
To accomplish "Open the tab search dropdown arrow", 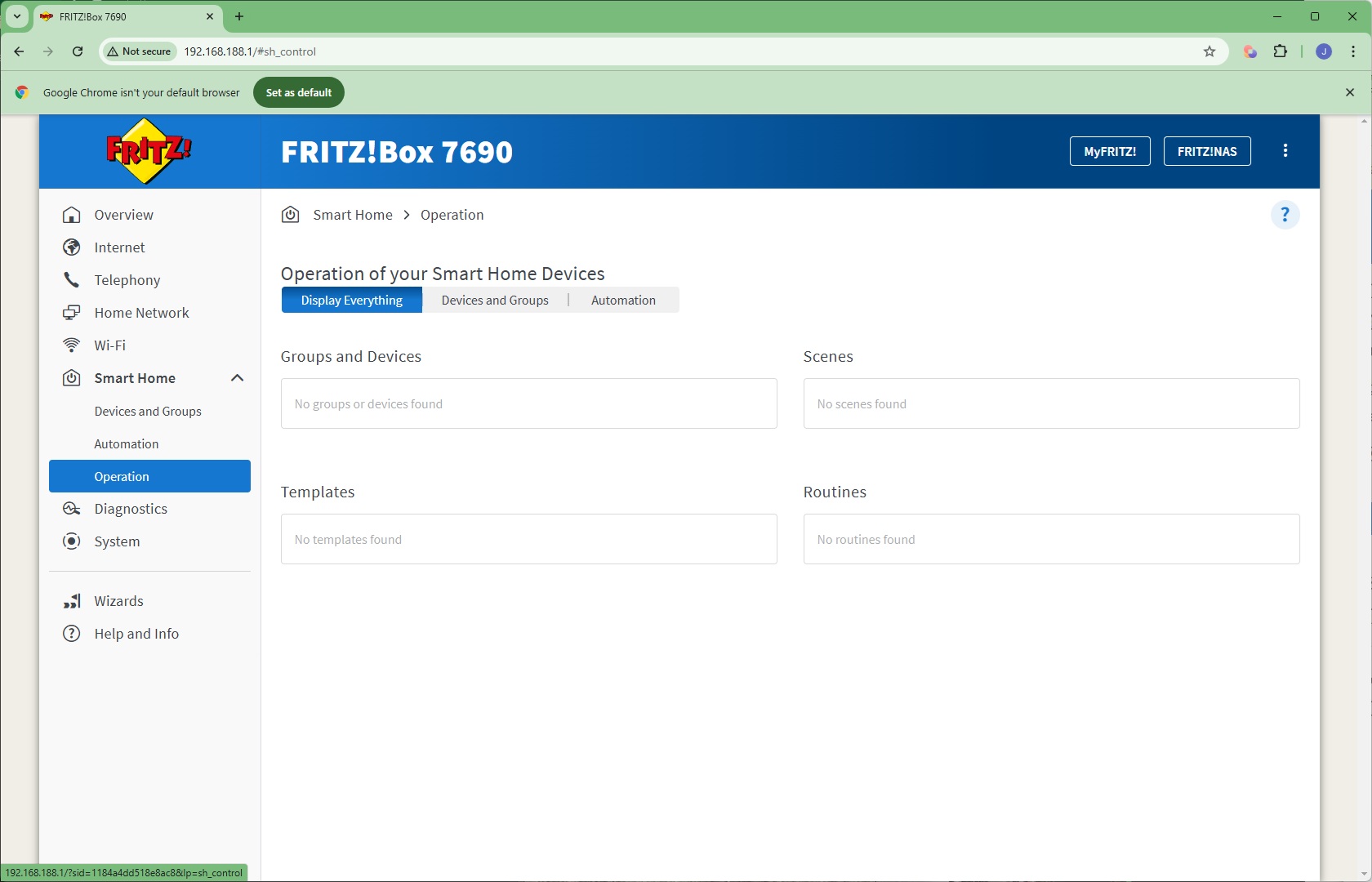I will [x=16, y=16].
